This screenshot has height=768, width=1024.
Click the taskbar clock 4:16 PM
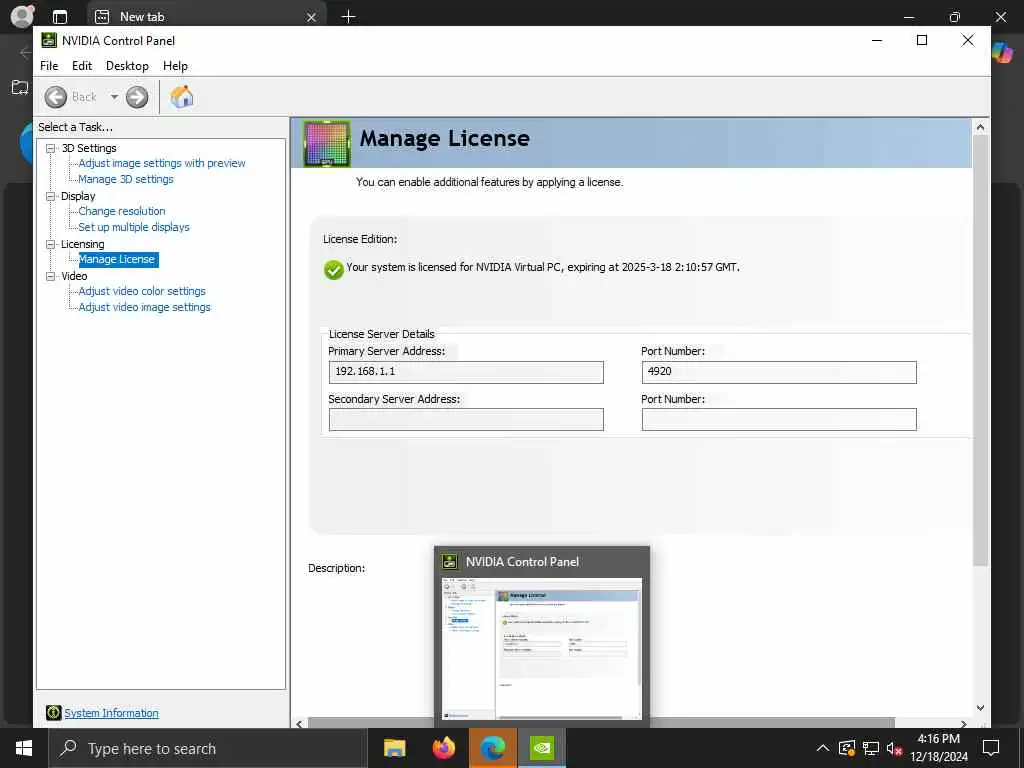coord(939,739)
